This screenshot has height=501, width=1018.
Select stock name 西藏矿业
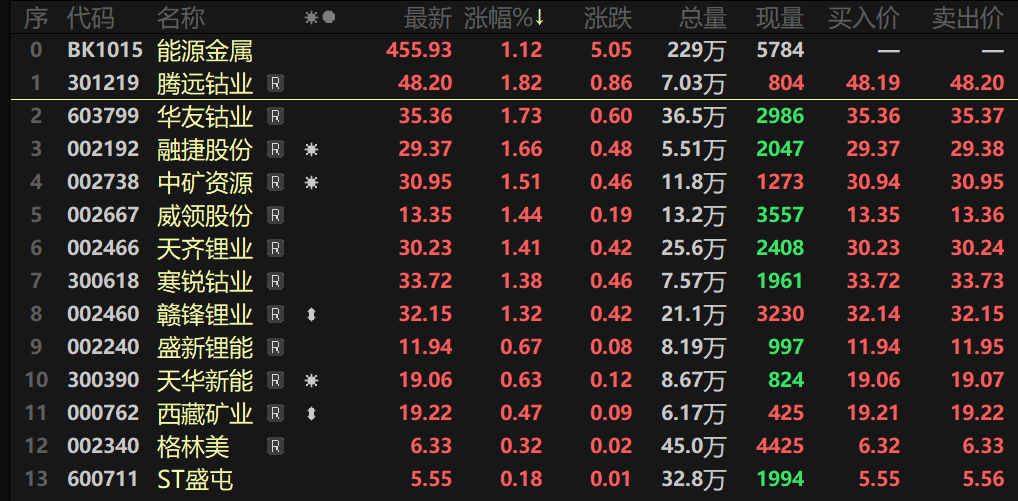pyautogui.click(x=205, y=413)
